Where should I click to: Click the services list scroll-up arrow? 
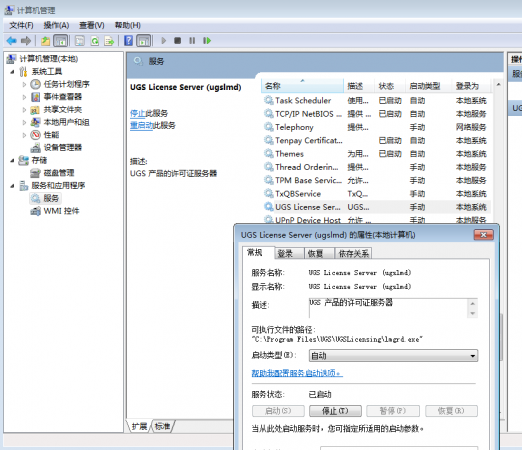[x=498, y=85]
